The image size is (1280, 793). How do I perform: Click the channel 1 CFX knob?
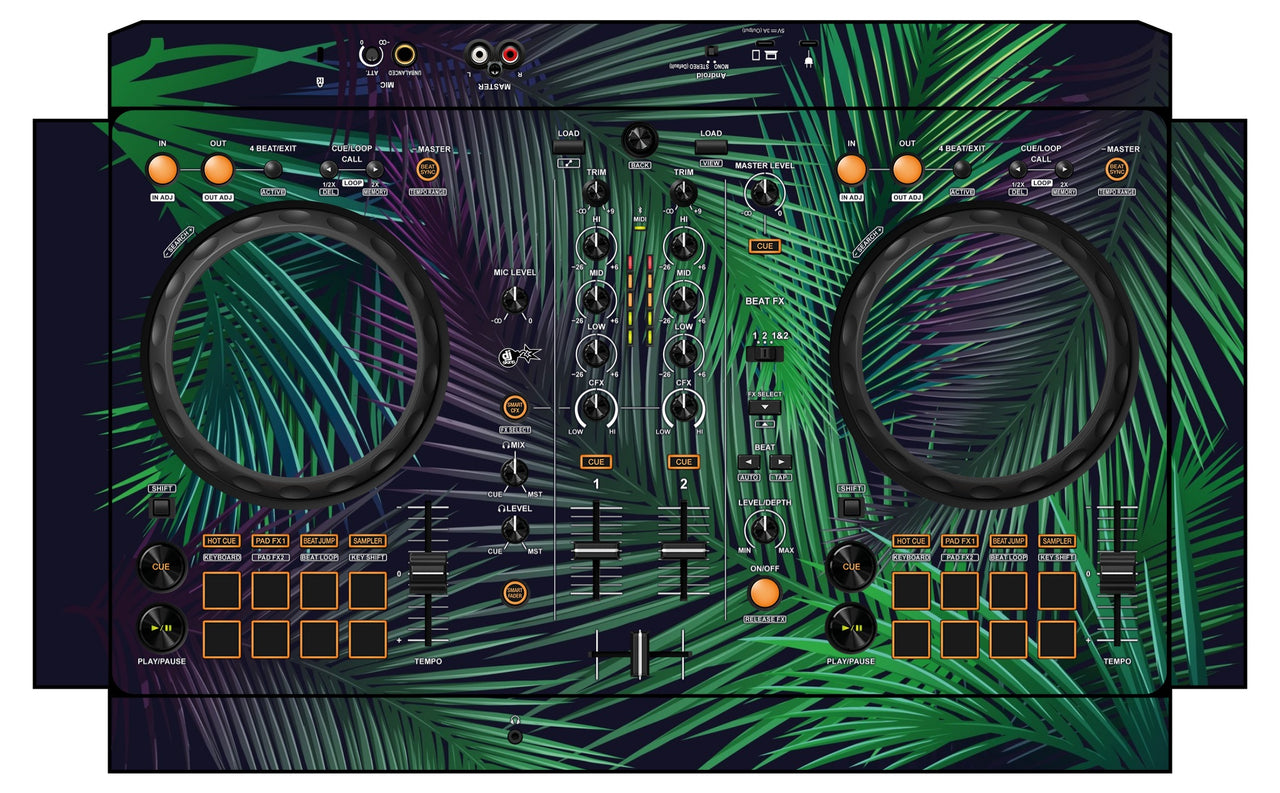pos(596,406)
